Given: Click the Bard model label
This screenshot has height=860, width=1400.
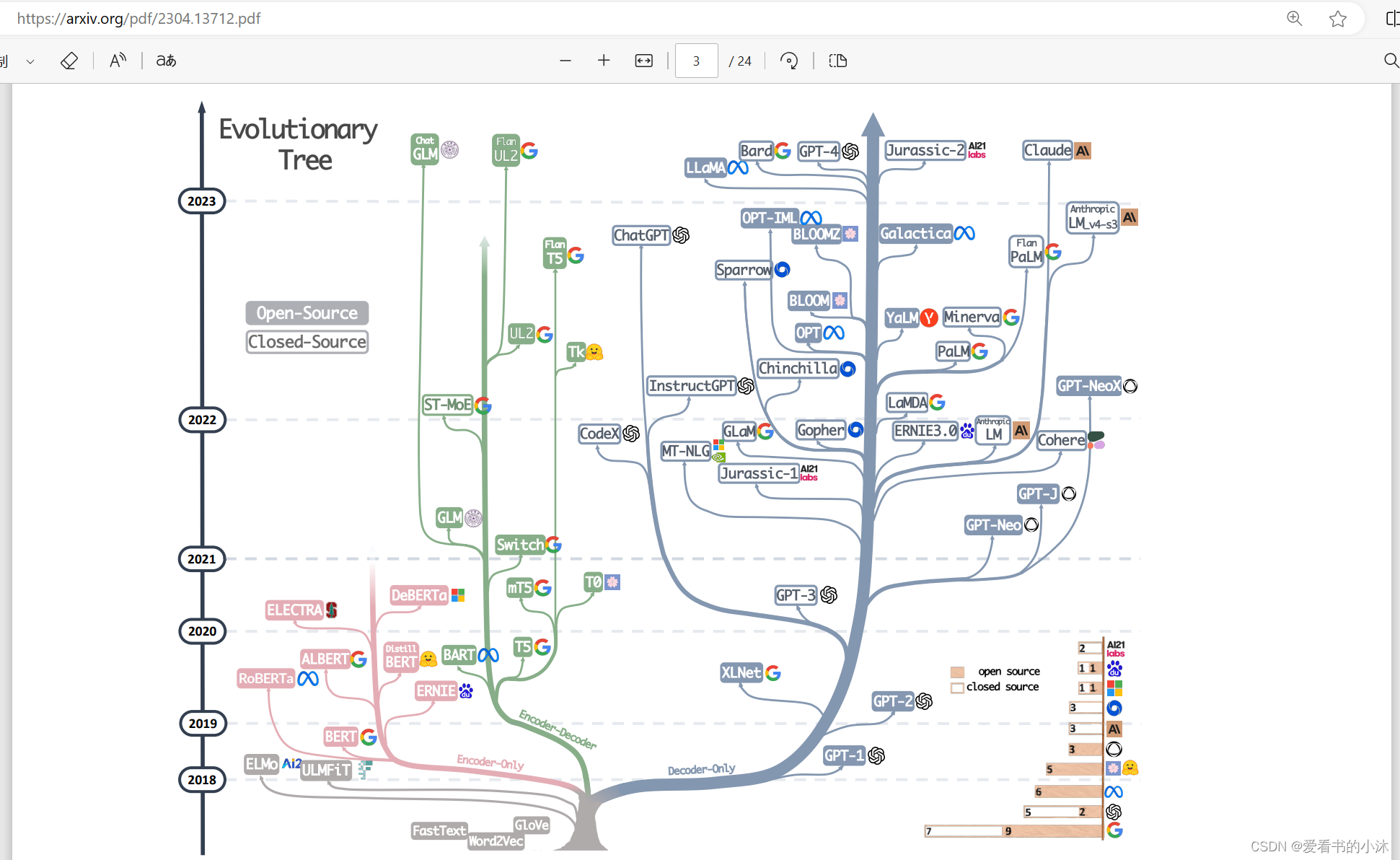Looking at the screenshot, I should tap(756, 151).
